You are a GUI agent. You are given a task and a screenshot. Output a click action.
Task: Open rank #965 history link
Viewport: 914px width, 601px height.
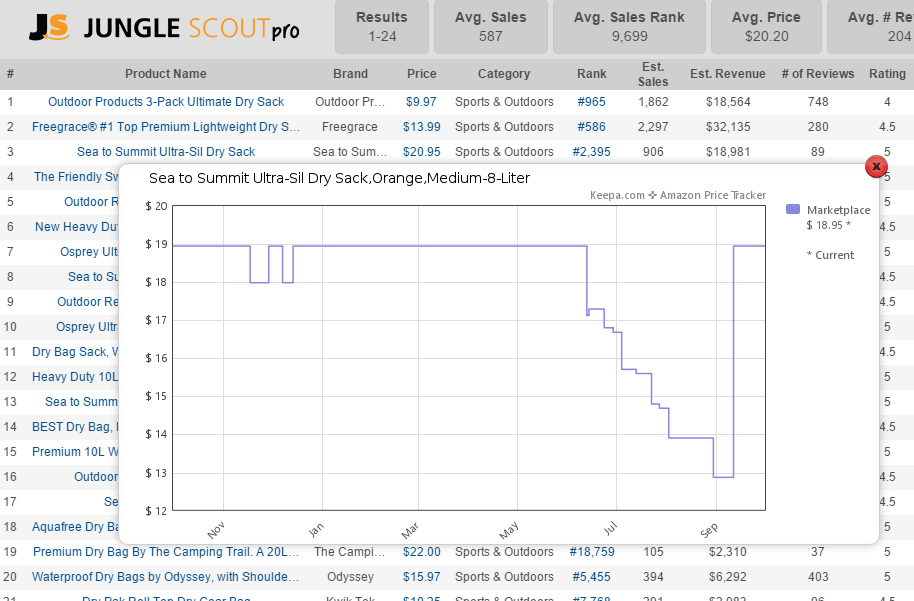coord(592,102)
